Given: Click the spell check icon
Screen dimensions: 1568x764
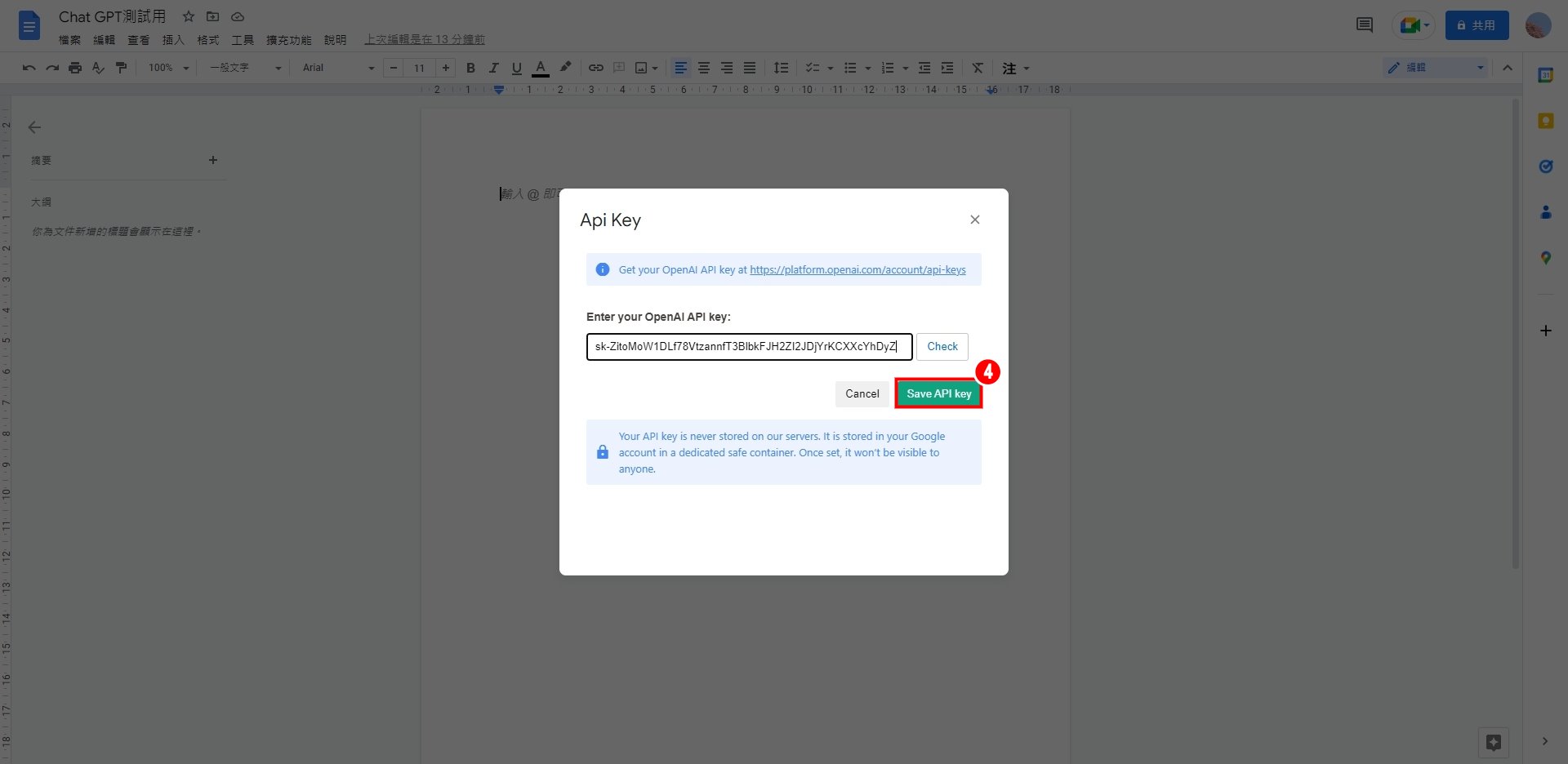Looking at the screenshot, I should [98, 68].
